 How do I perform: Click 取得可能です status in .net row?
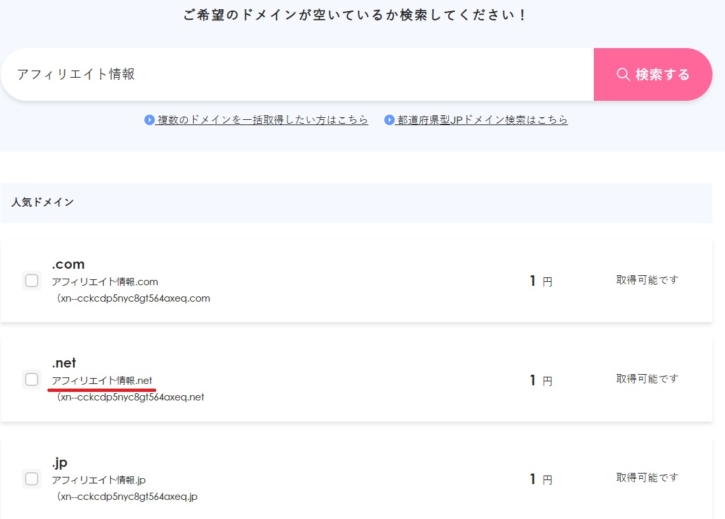point(647,379)
